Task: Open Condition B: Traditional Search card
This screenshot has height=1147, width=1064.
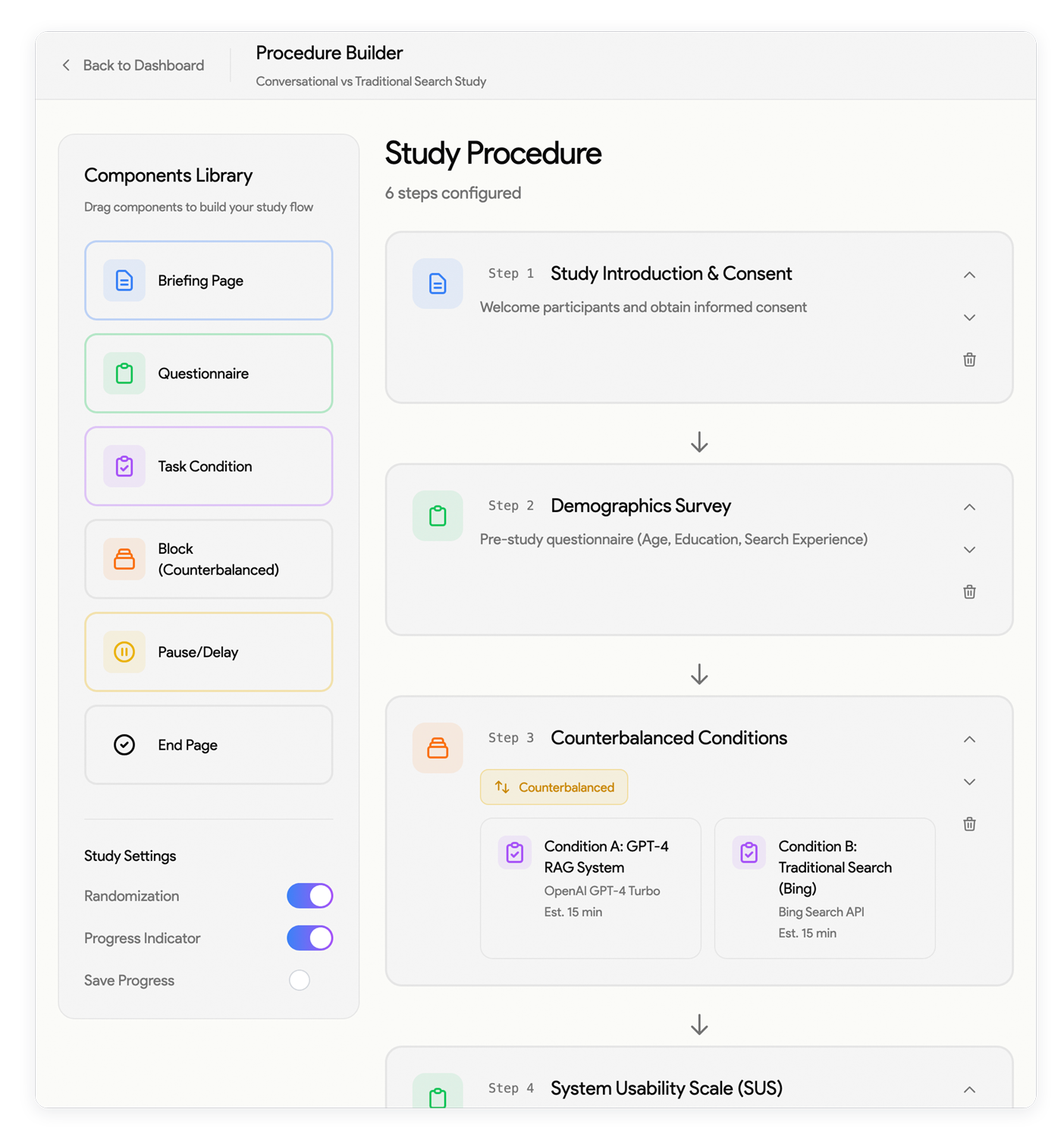Action: 824,888
